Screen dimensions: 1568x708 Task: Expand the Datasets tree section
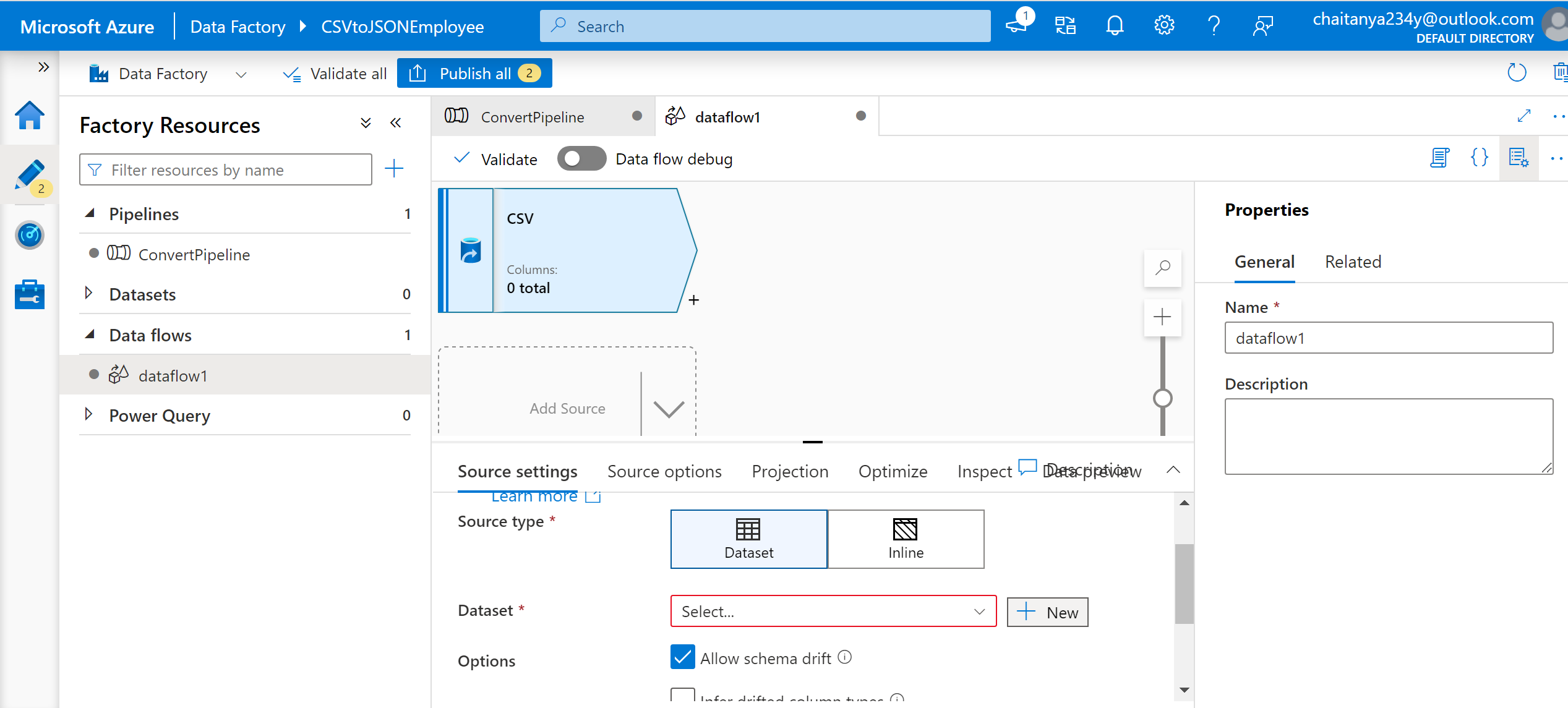click(x=88, y=293)
